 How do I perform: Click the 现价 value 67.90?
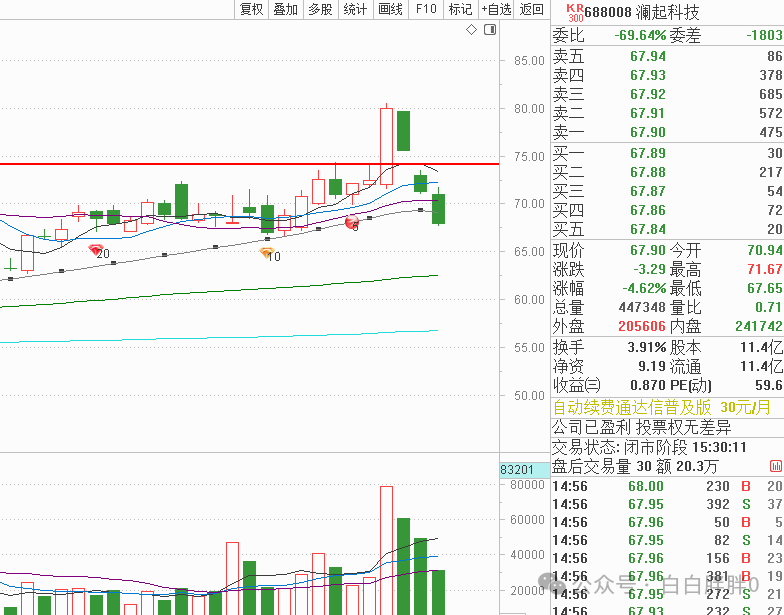tap(648, 250)
